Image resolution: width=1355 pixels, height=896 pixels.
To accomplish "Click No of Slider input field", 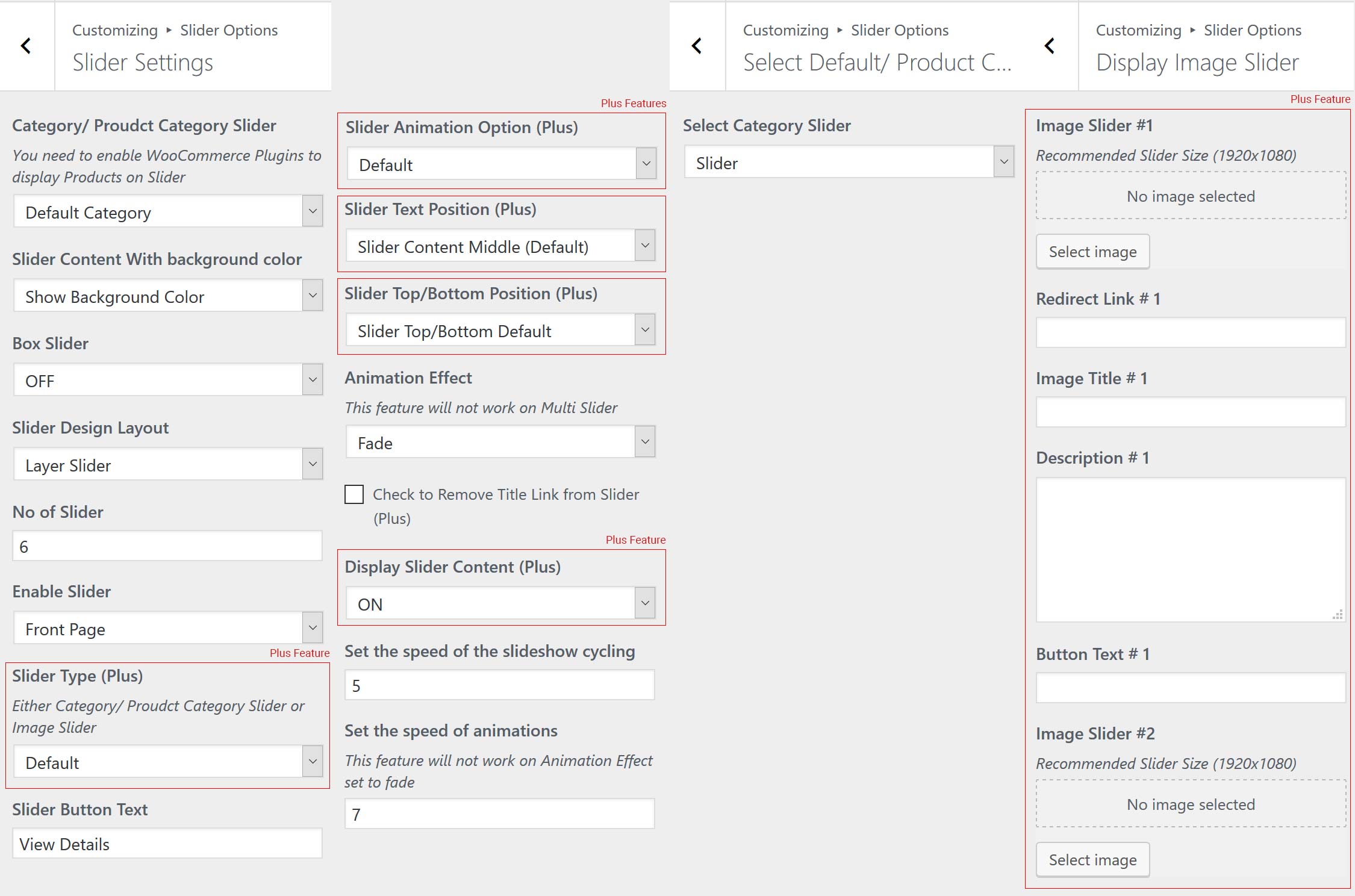I will (x=167, y=546).
